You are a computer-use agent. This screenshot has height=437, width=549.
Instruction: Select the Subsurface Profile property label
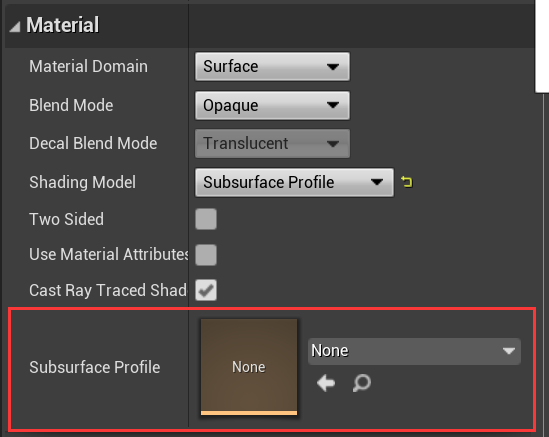coord(95,367)
